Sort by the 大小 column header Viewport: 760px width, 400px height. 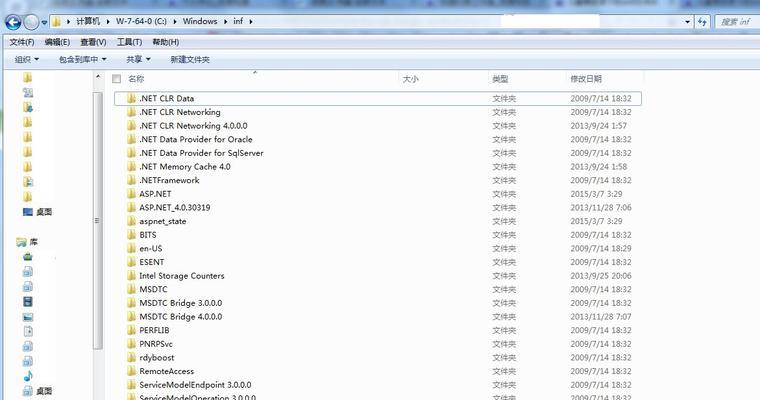pos(410,79)
